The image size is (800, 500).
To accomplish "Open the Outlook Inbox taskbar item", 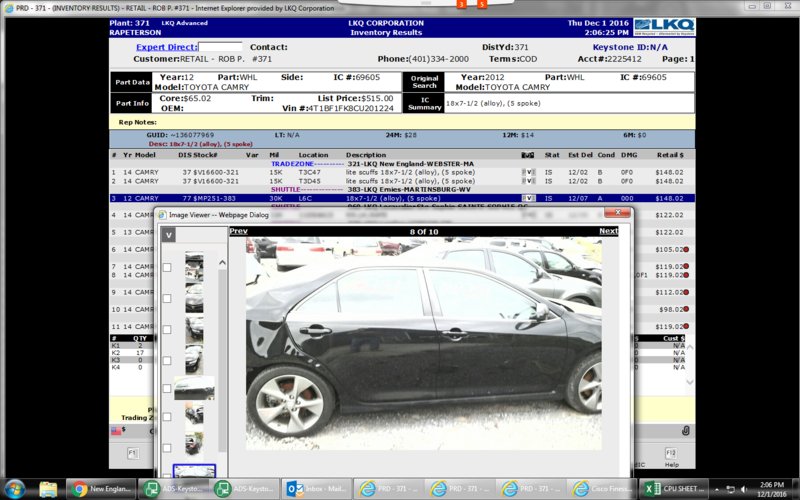I will click(316, 489).
